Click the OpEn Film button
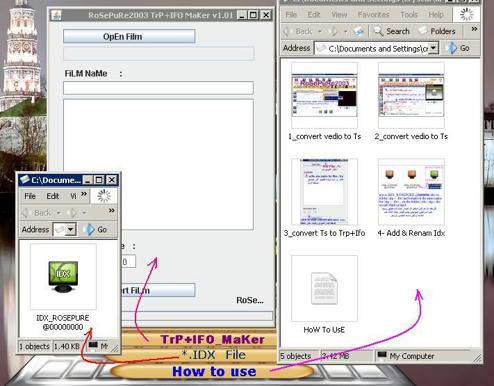 click(x=129, y=36)
